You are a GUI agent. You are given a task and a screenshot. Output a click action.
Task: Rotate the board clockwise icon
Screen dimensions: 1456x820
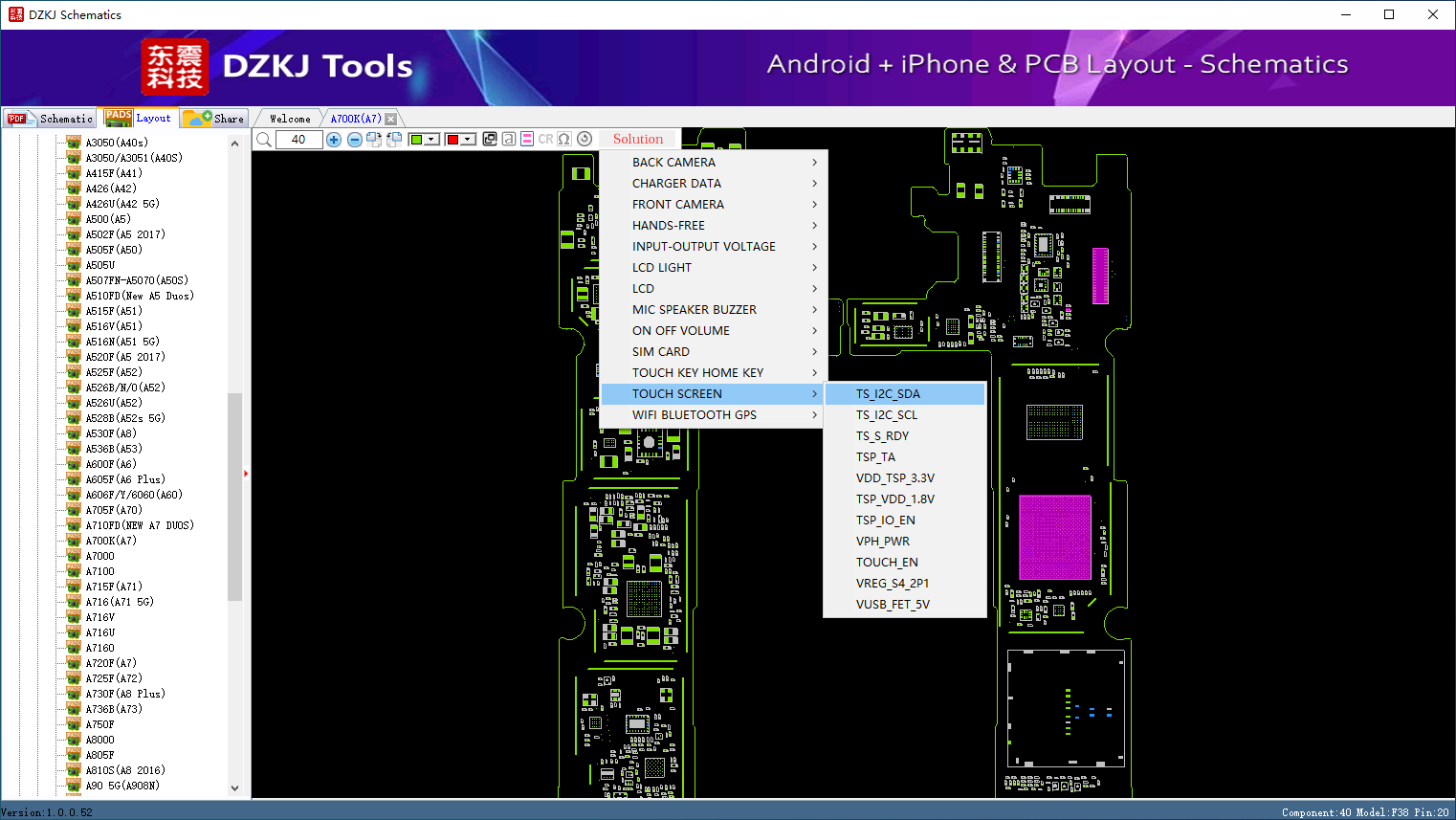(x=374, y=140)
